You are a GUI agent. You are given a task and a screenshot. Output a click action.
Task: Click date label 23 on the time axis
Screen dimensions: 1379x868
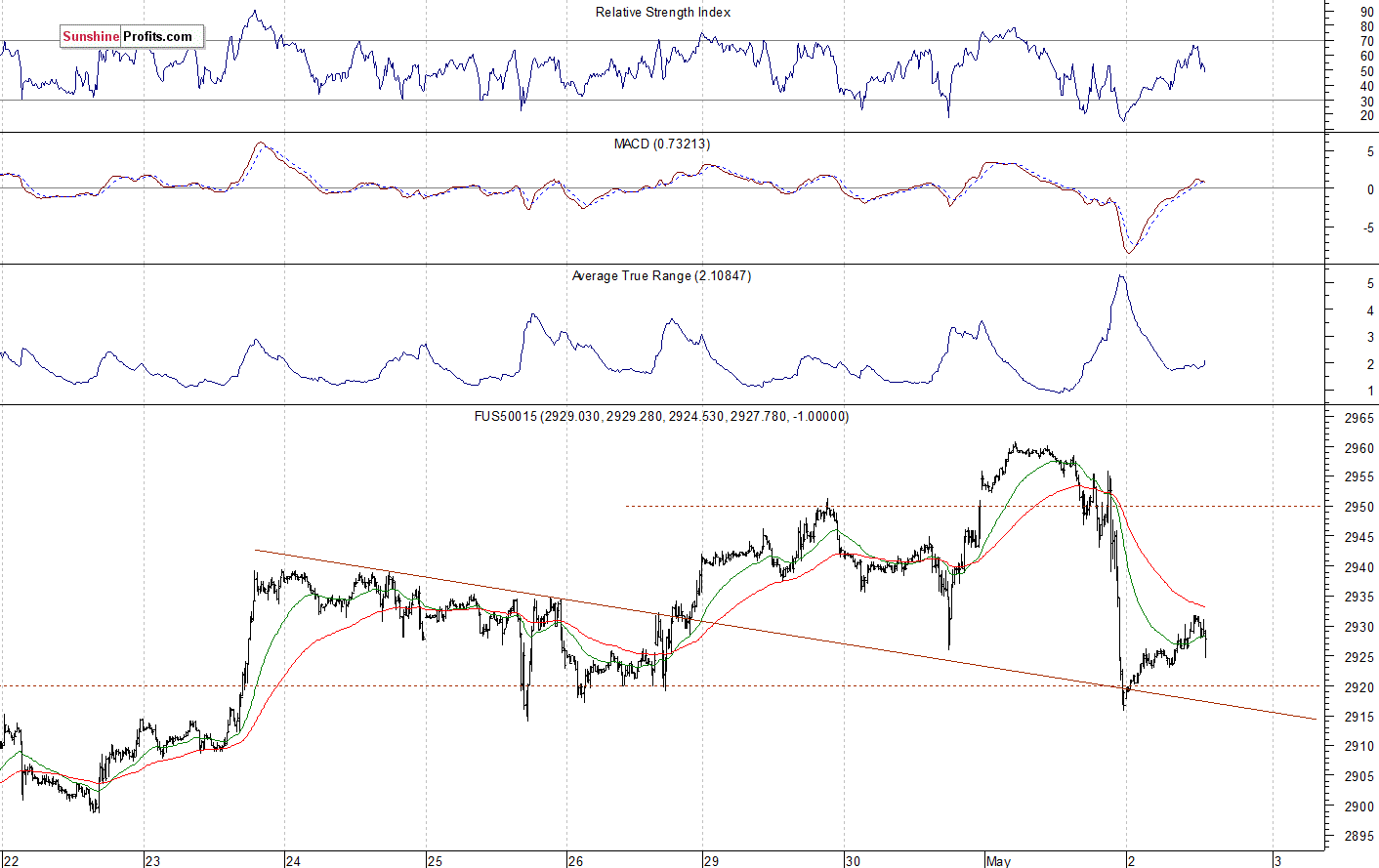(152, 860)
